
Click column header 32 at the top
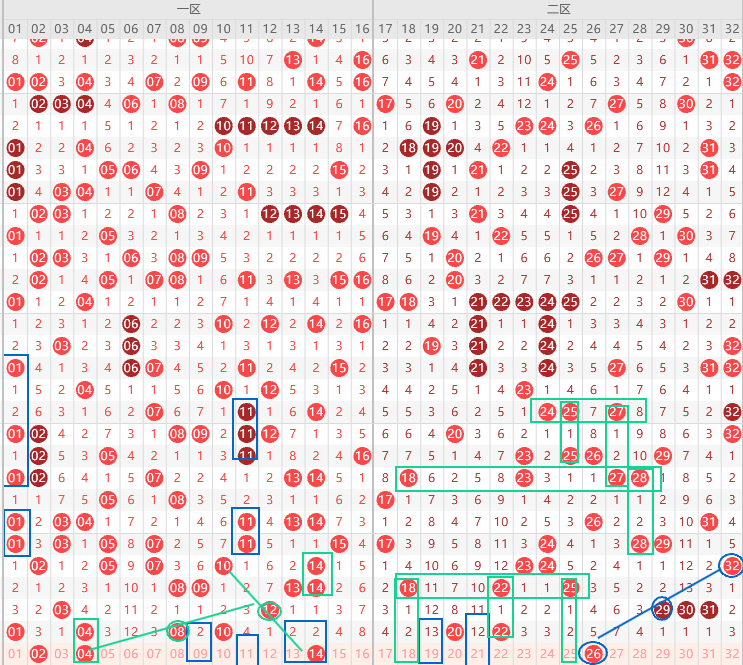[x=732, y=28]
